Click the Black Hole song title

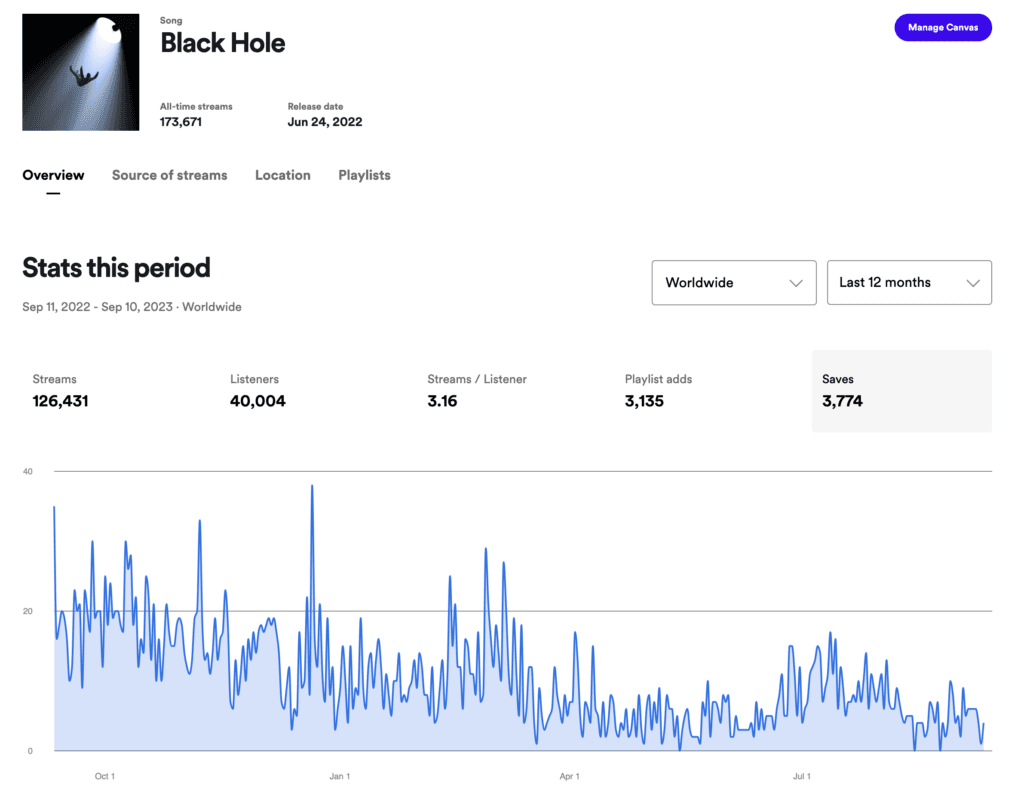coord(223,43)
